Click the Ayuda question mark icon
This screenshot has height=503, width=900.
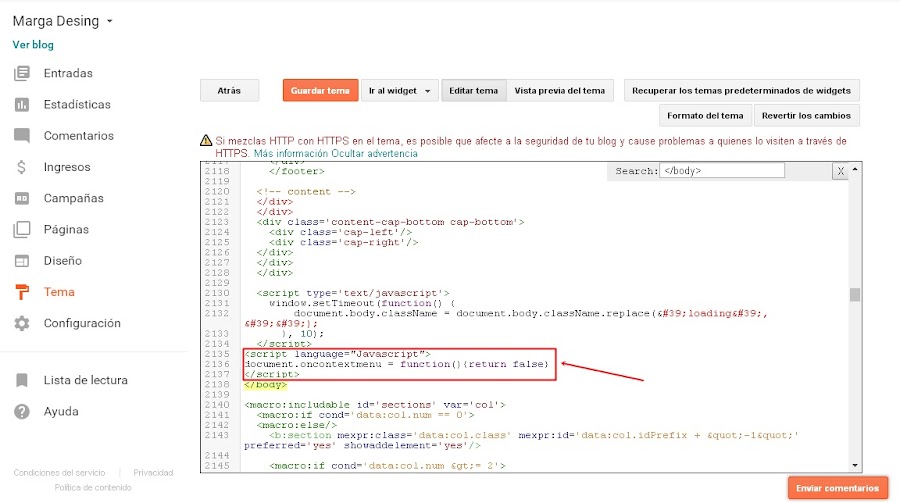click(22, 411)
